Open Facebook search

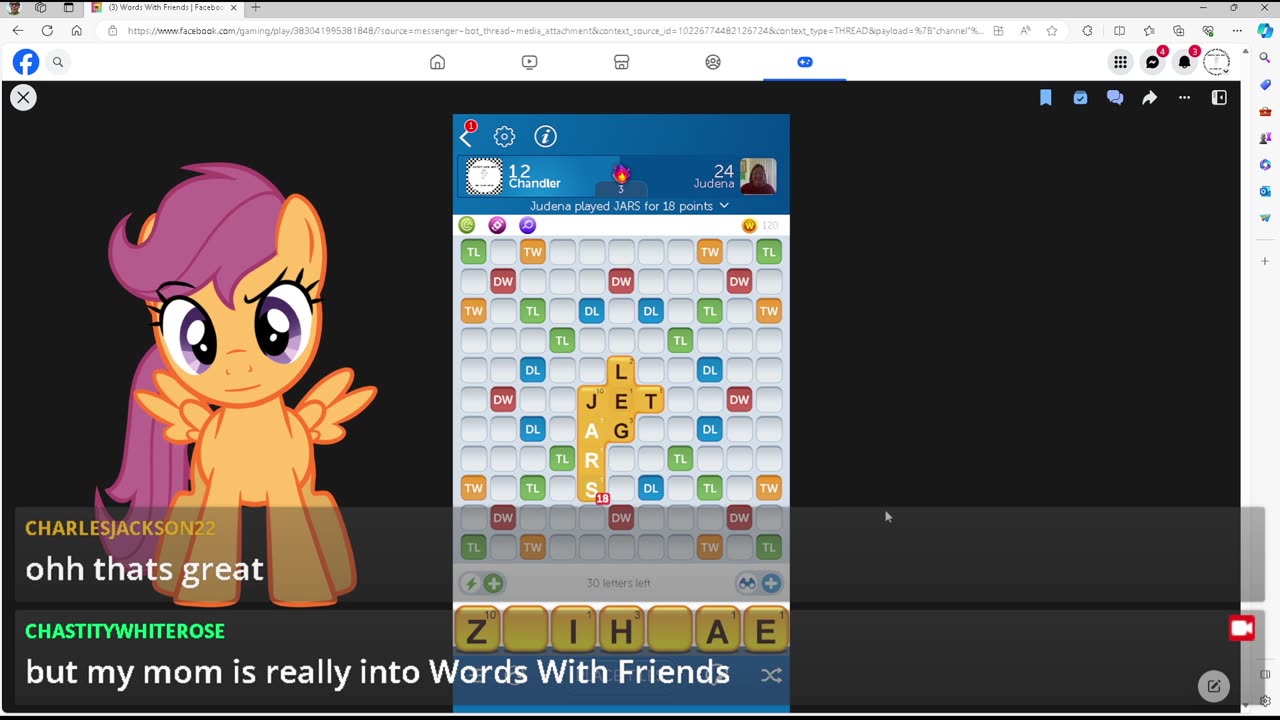tap(58, 62)
